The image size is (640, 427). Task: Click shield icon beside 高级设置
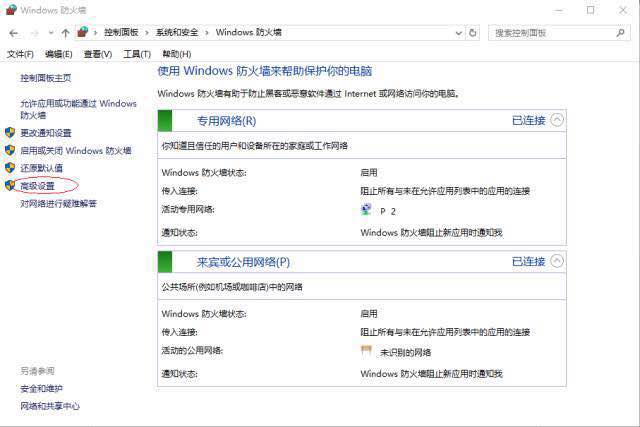tap(10, 185)
